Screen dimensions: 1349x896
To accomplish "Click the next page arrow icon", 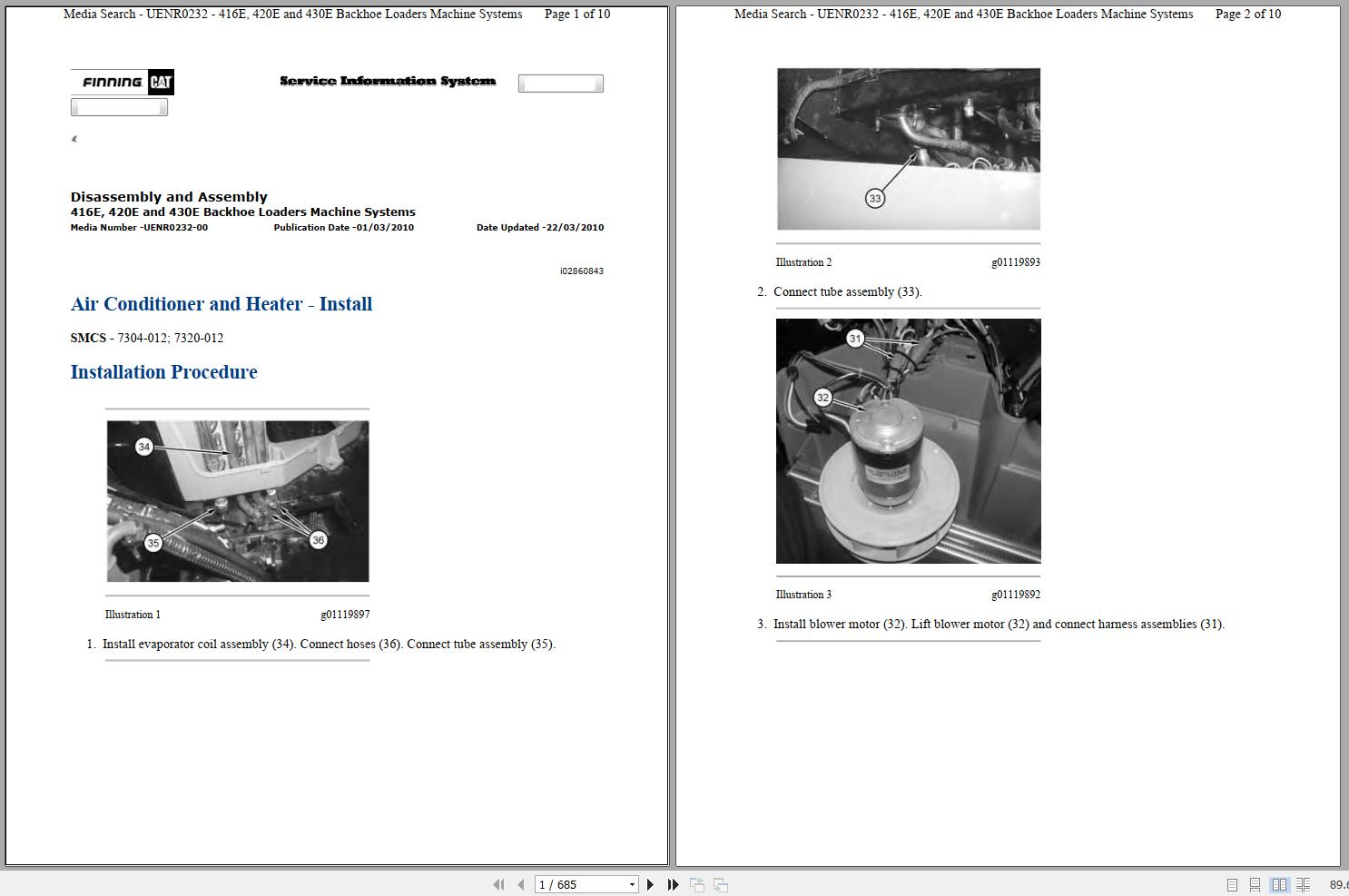I will pyautogui.click(x=650, y=884).
